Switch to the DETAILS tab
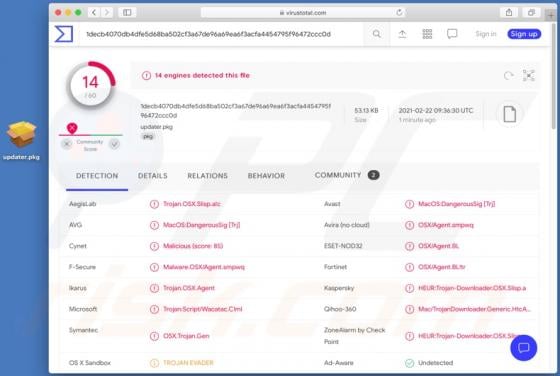 point(152,176)
